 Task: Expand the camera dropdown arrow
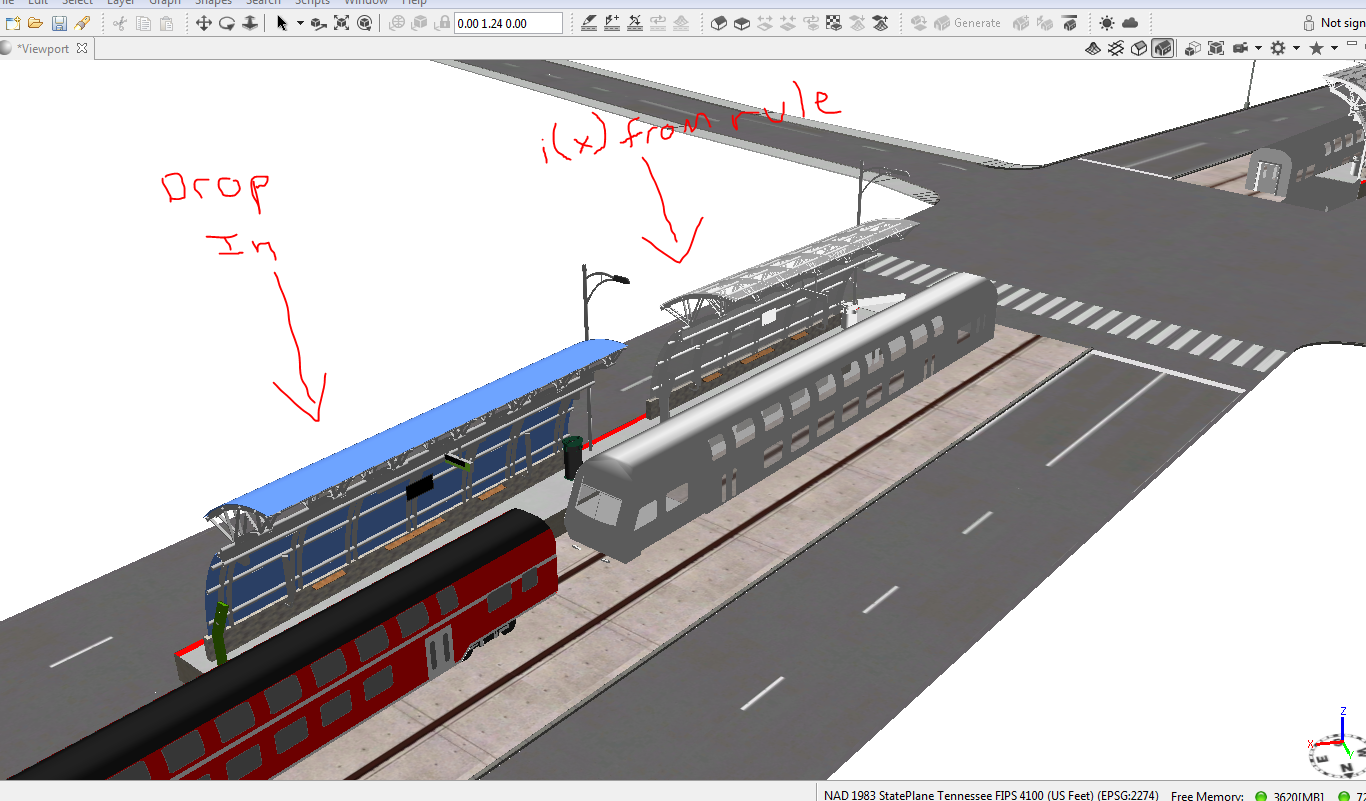click(x=1258, y=48)
